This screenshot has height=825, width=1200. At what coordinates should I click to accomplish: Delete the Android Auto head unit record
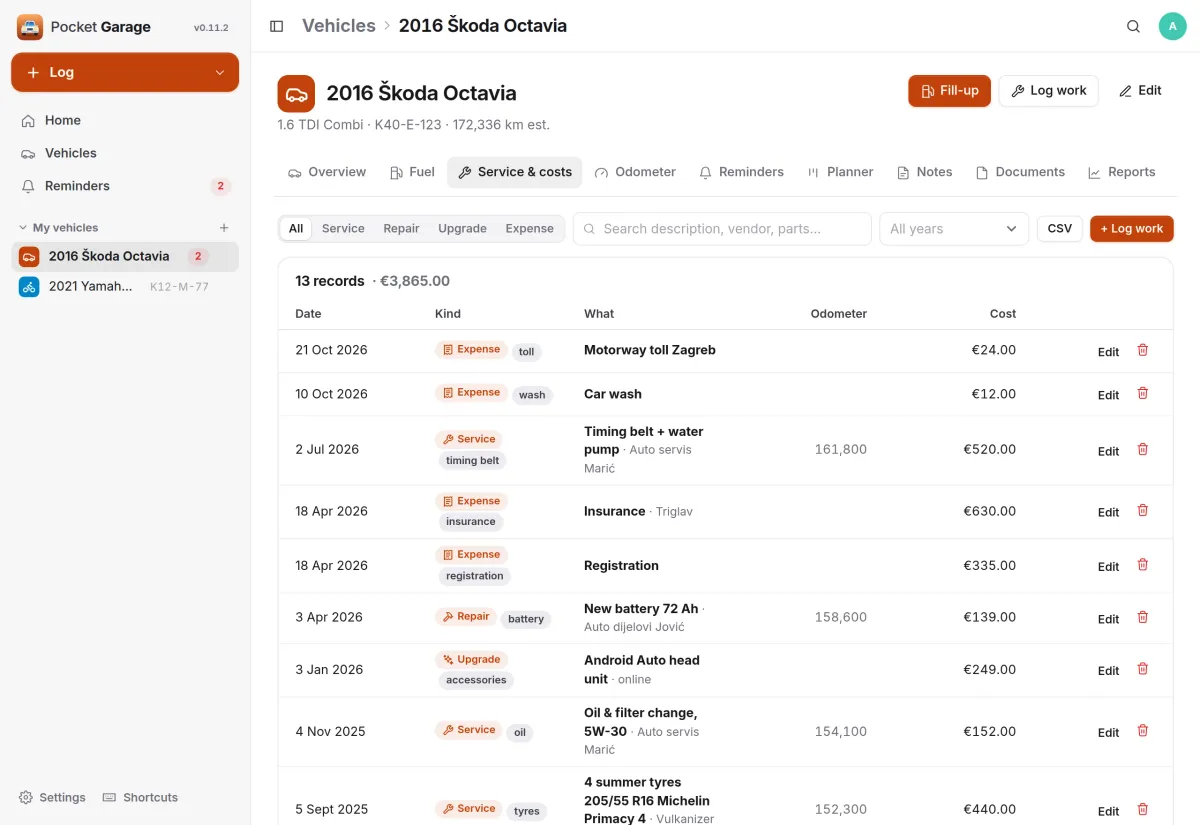[x=1143, y=669]
